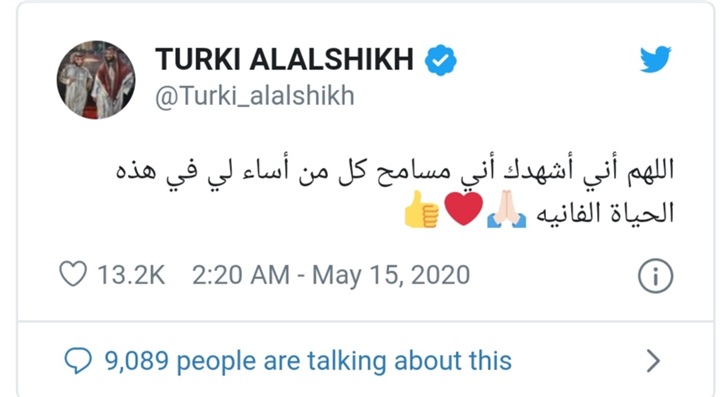This screenshot has height=397, width=720.
Task: Click the Twitter bird logo
Action: click(x=655, y=59)
